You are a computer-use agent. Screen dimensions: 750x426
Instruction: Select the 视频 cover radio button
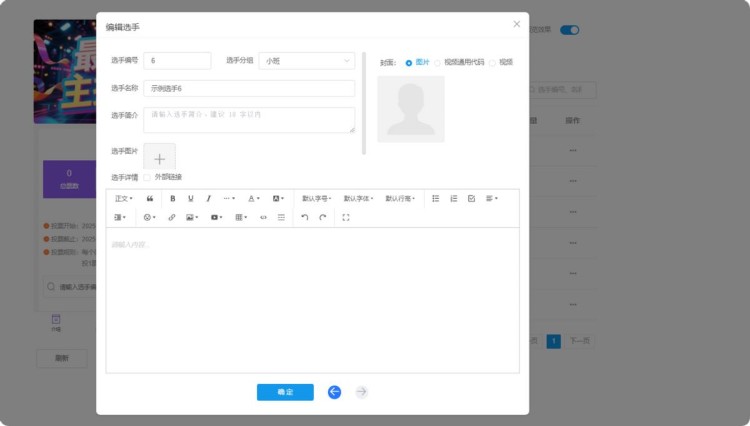pyautogui.click(x=492, y=62)
